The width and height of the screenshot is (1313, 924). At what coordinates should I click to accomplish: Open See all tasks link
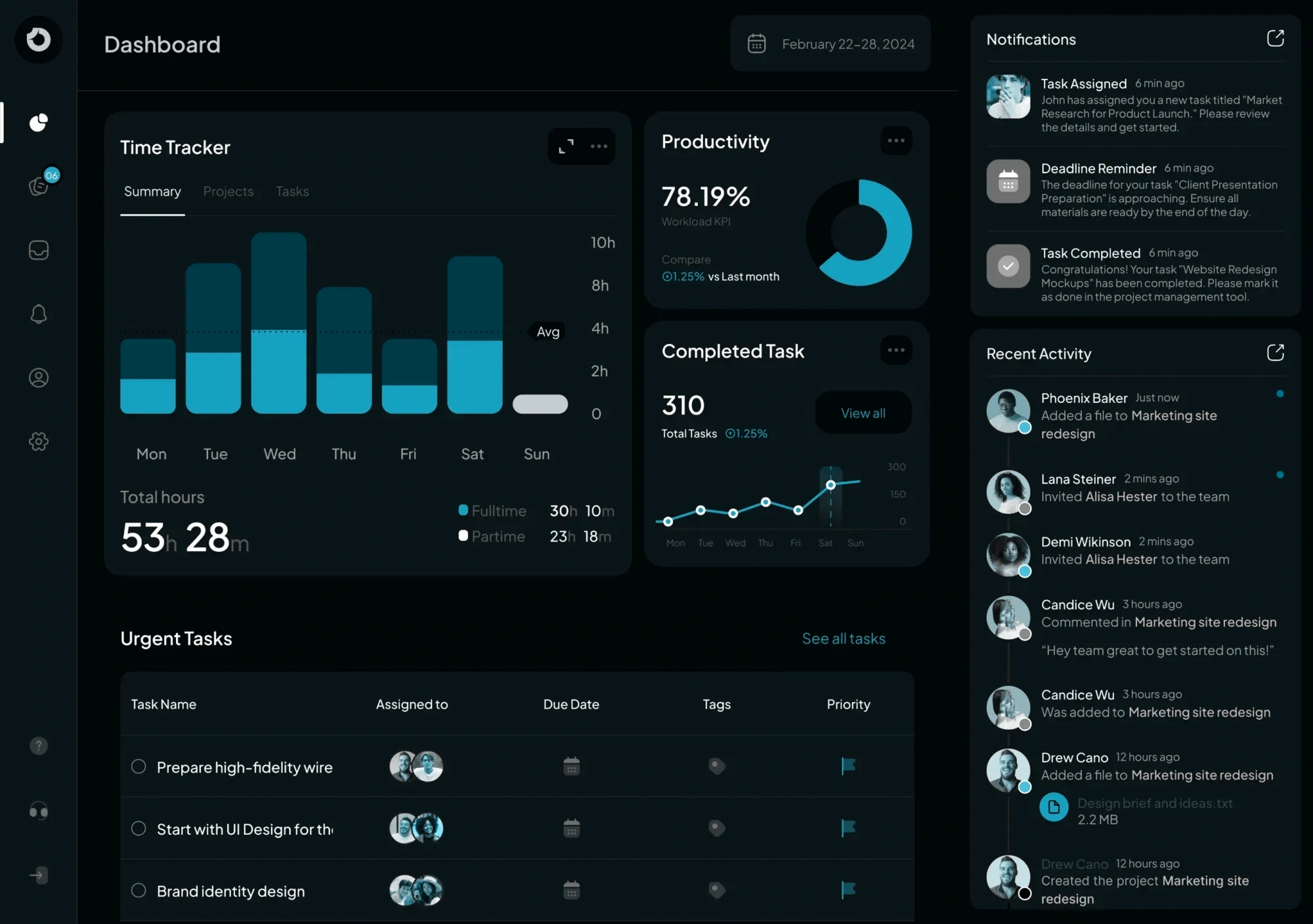[844, 639]
